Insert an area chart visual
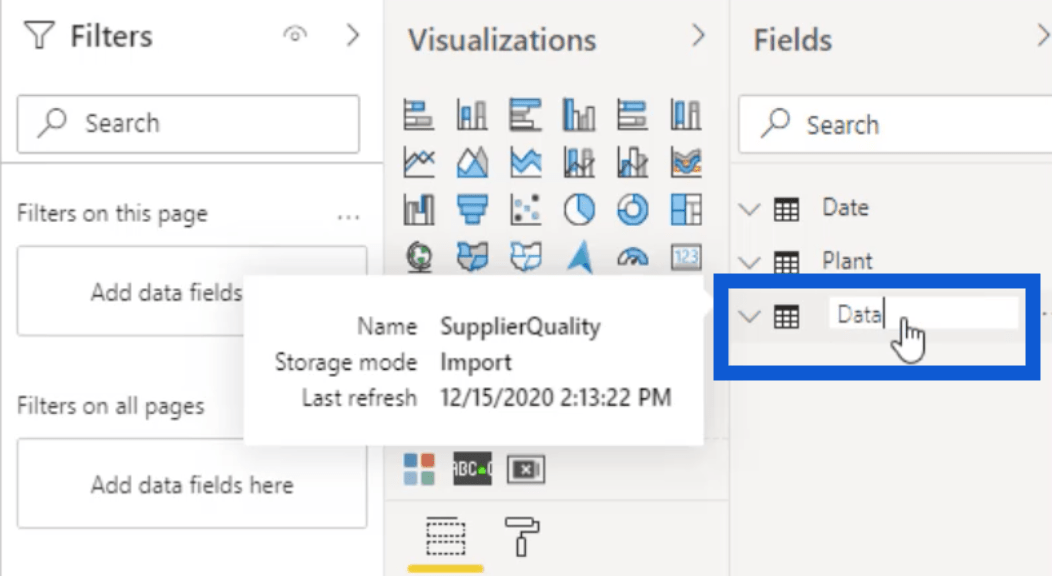This screenshot has width=1052, height=576. pos(472,162)
